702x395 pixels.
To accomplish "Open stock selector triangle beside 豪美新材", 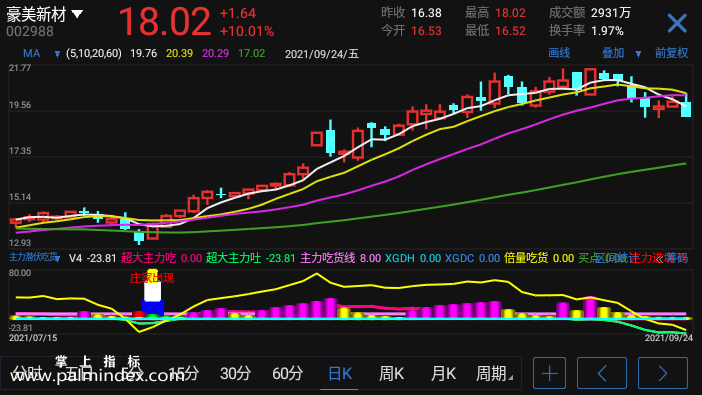I will [77, 14].
